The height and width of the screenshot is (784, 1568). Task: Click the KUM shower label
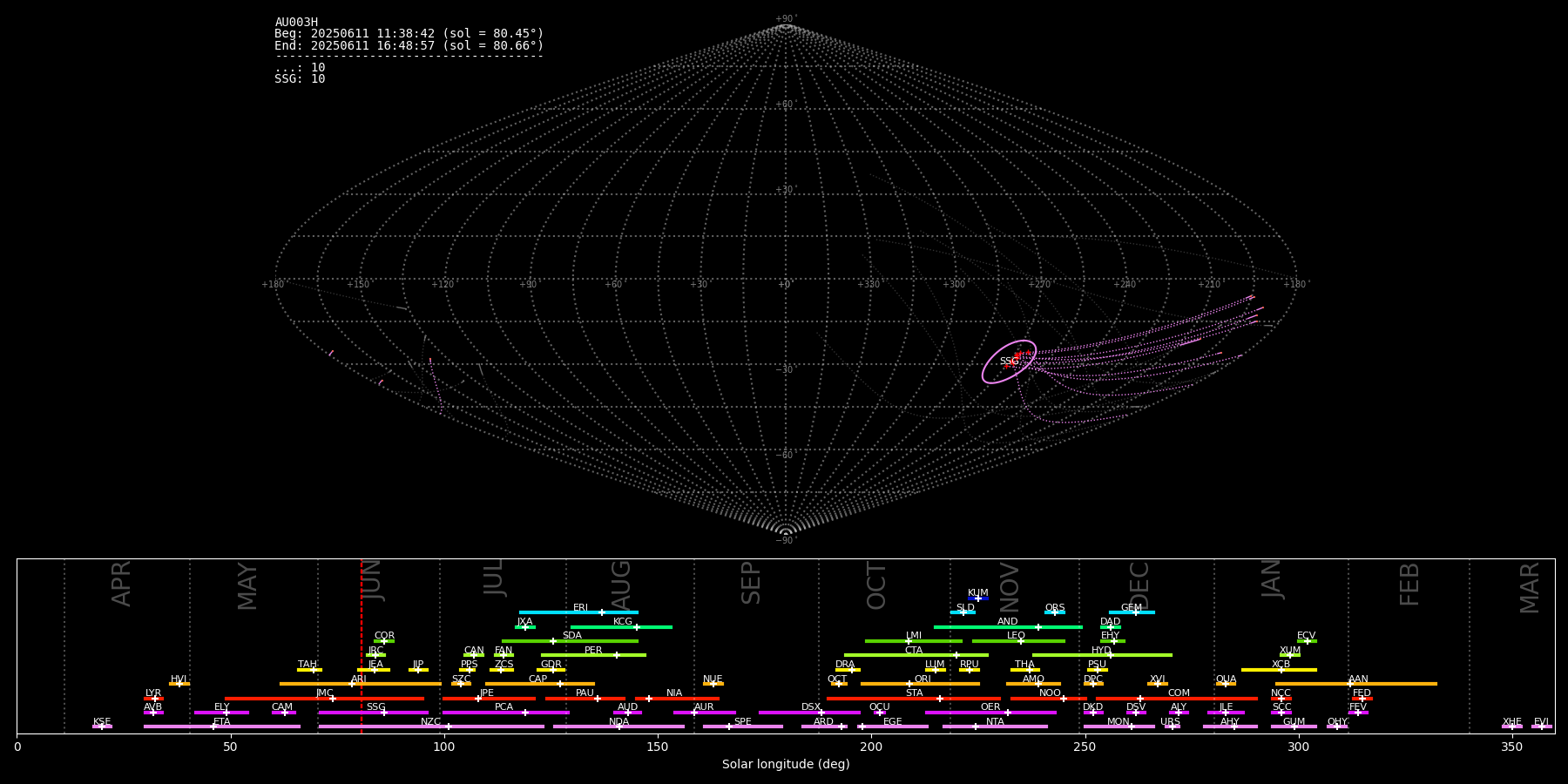(977, 593)
